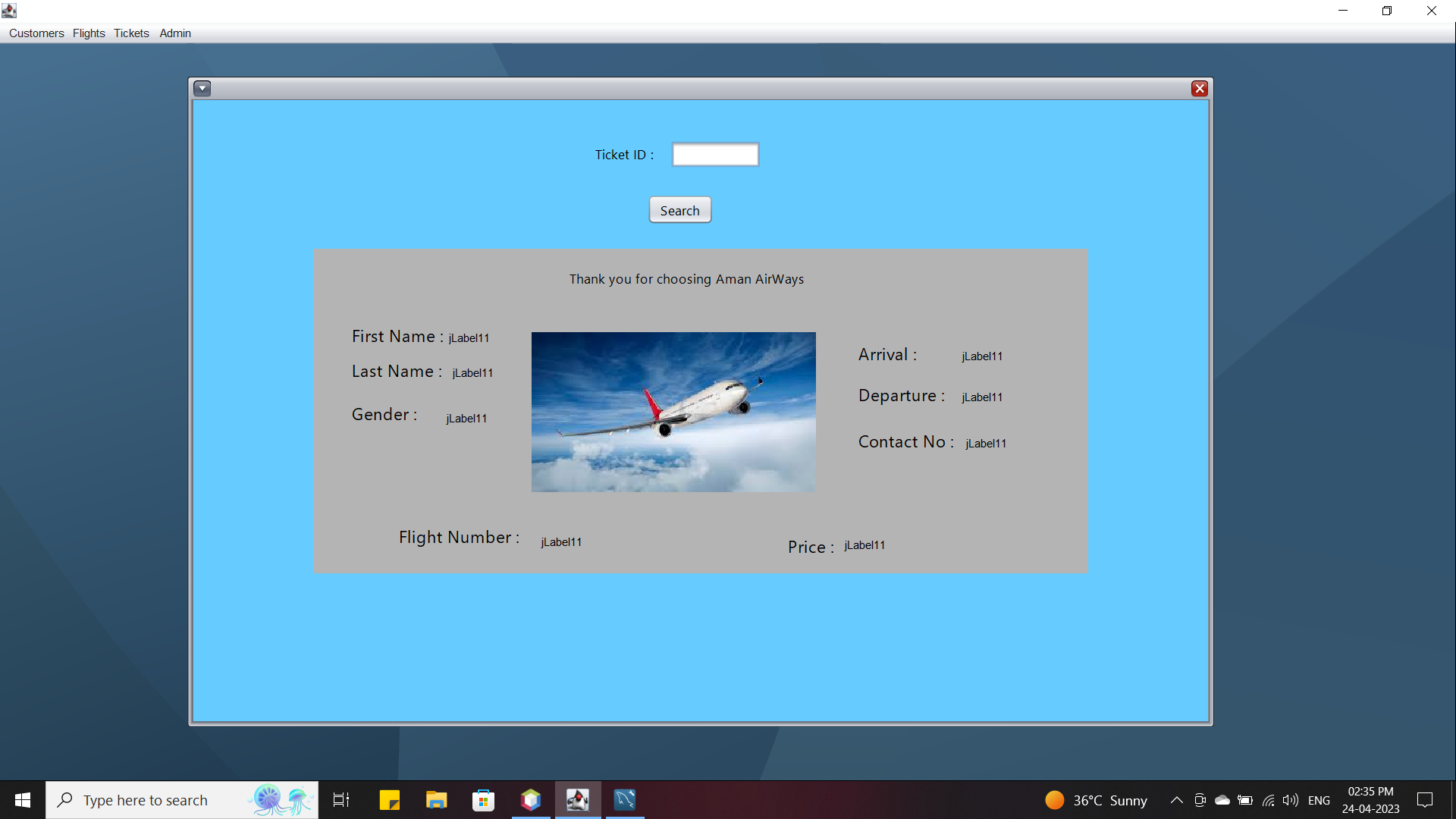Click the First Name label text
The width and height of the screenshot is (1456, 819).
[x=397, y=336]
